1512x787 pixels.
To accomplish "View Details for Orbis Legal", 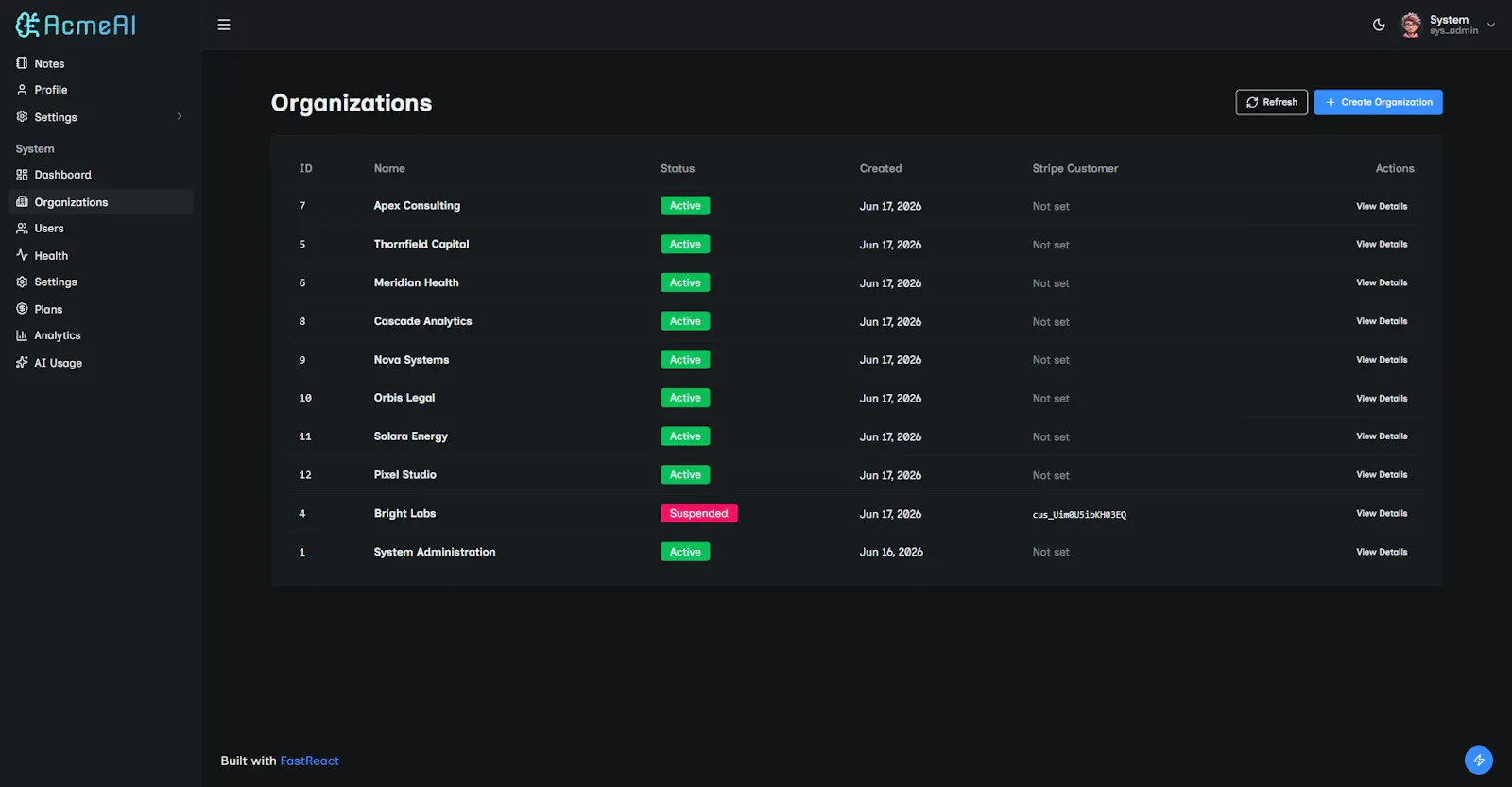I will pos(1382,398).
